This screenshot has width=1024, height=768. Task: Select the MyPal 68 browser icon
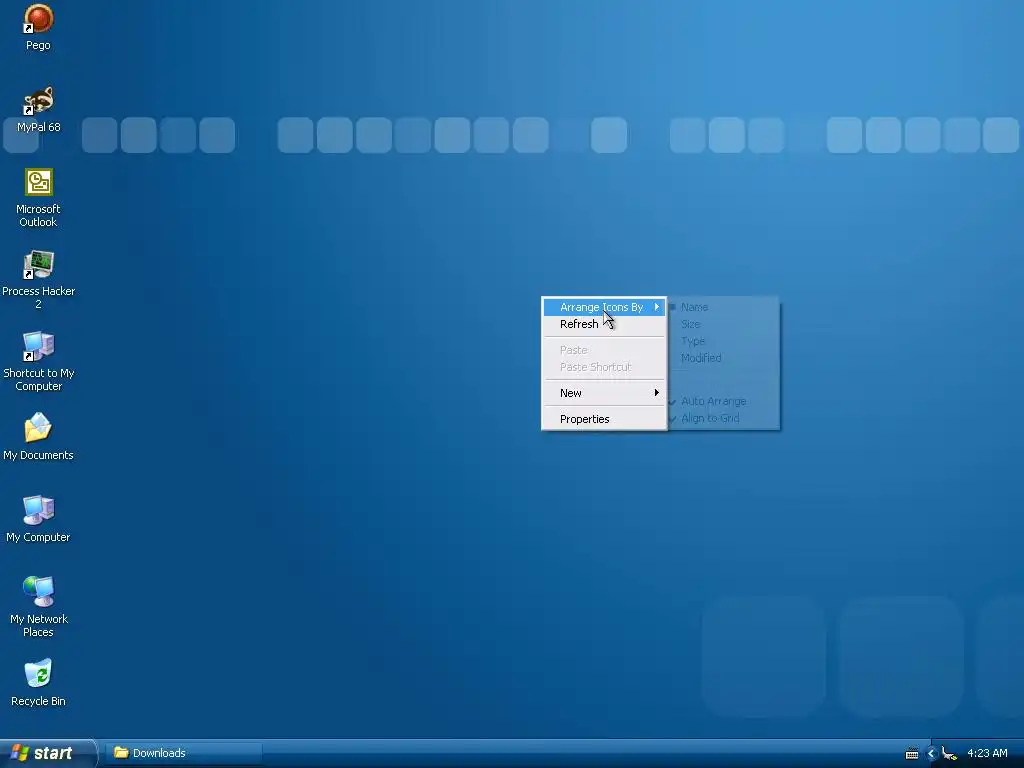point(38,101)
